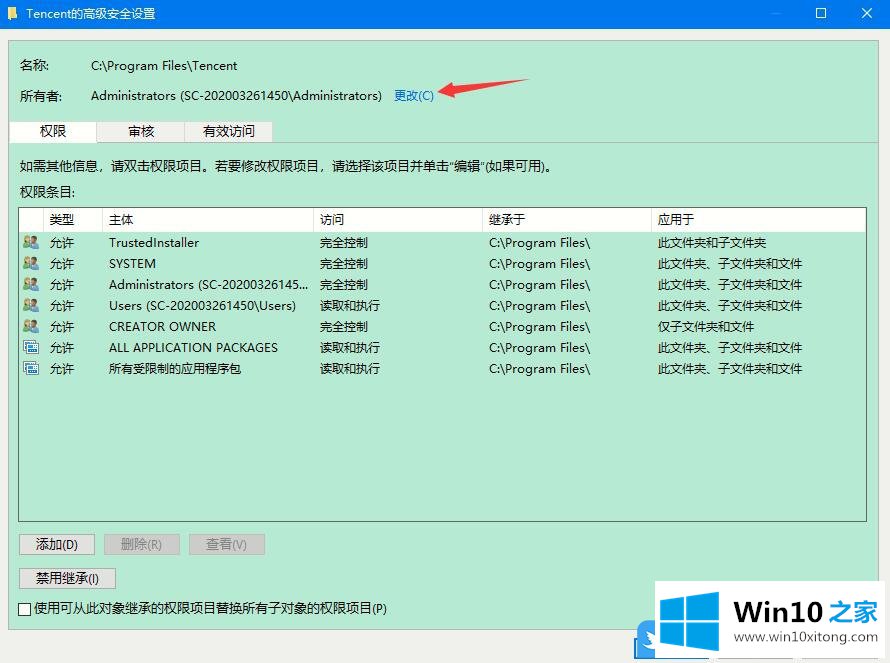Maximize the Tencent的高级安全设置 window
This screenshot has height=663, width=890.
coord(821,13)
